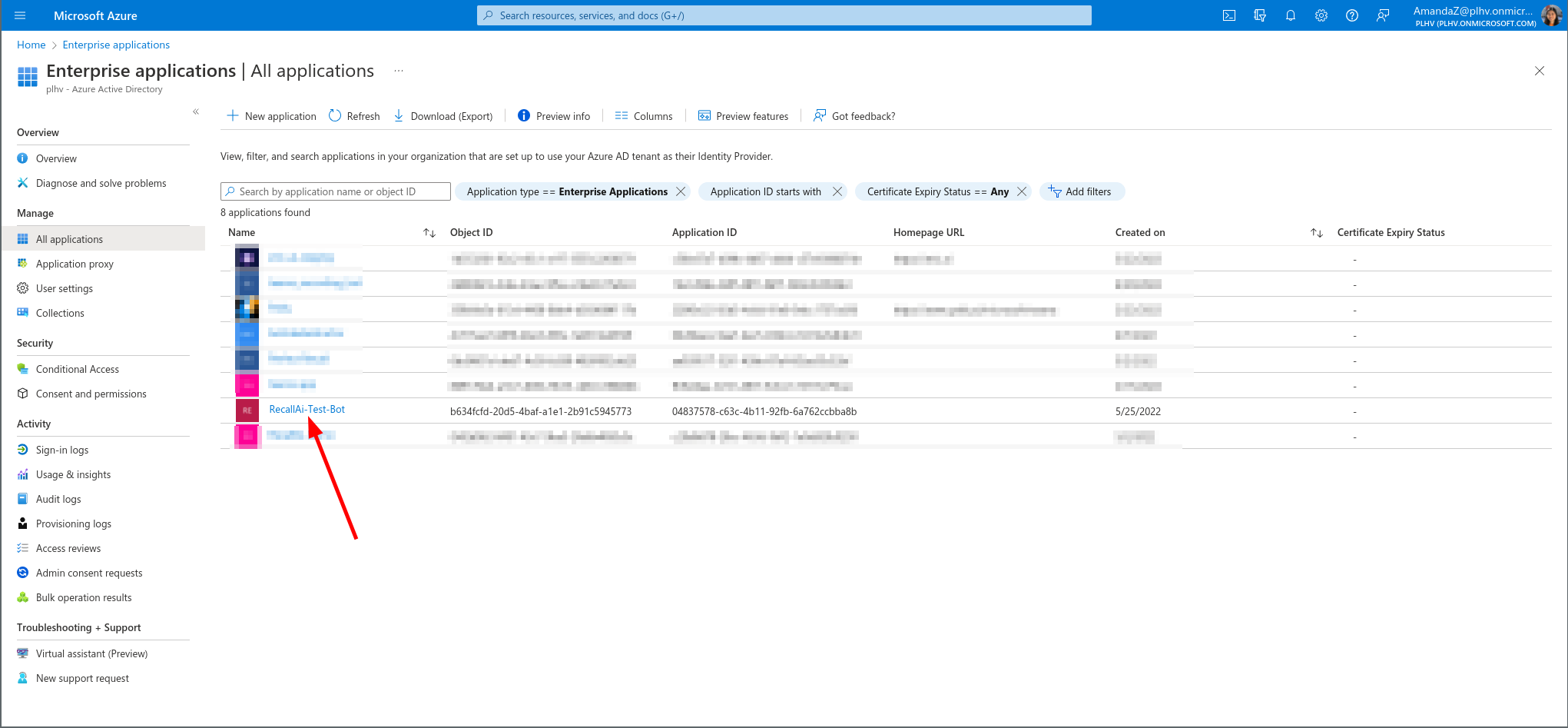Open the top bar feedback icon

click(x=1383, y=15)
